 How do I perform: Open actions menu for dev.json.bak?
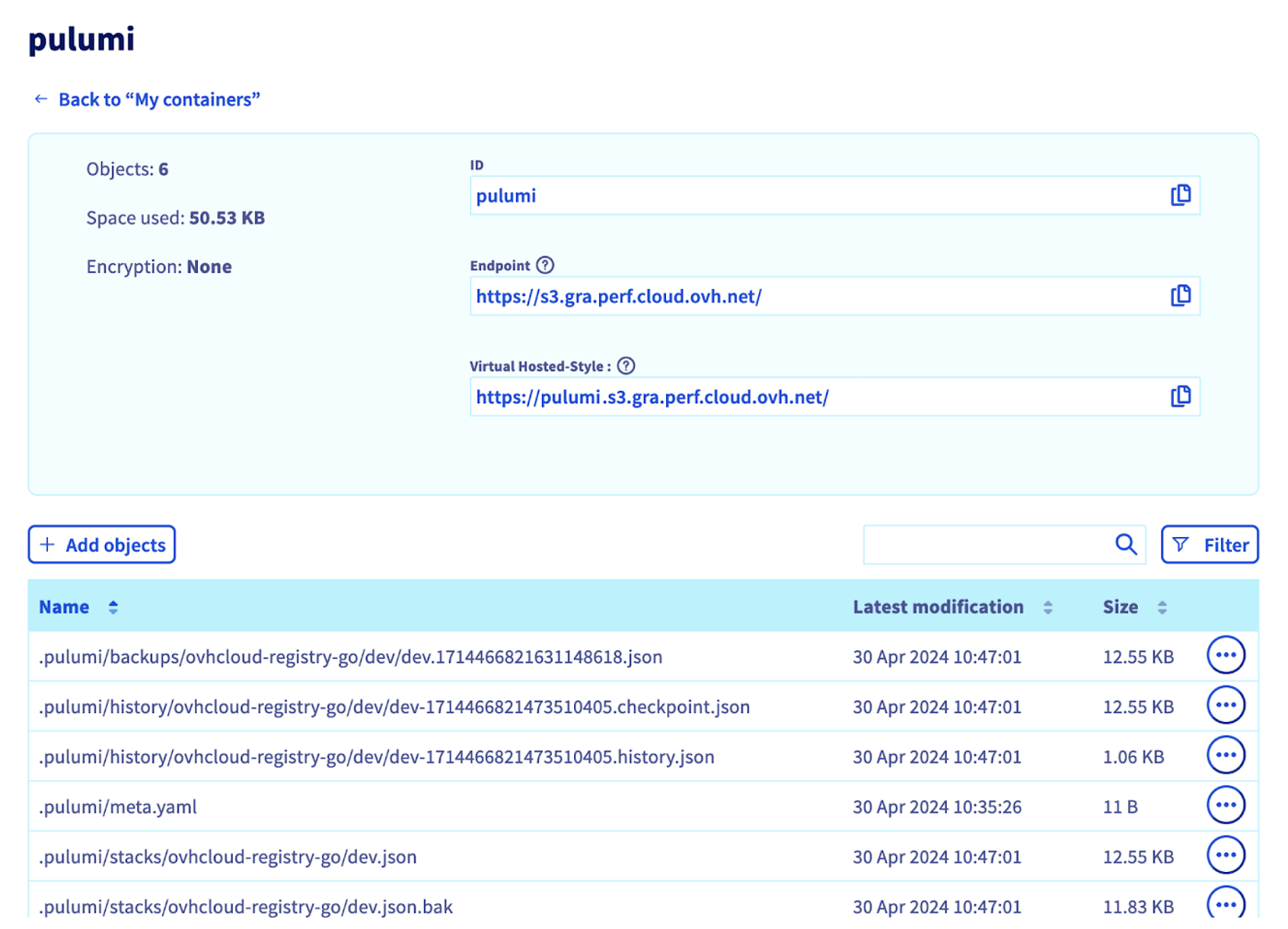pos(1225,904)
